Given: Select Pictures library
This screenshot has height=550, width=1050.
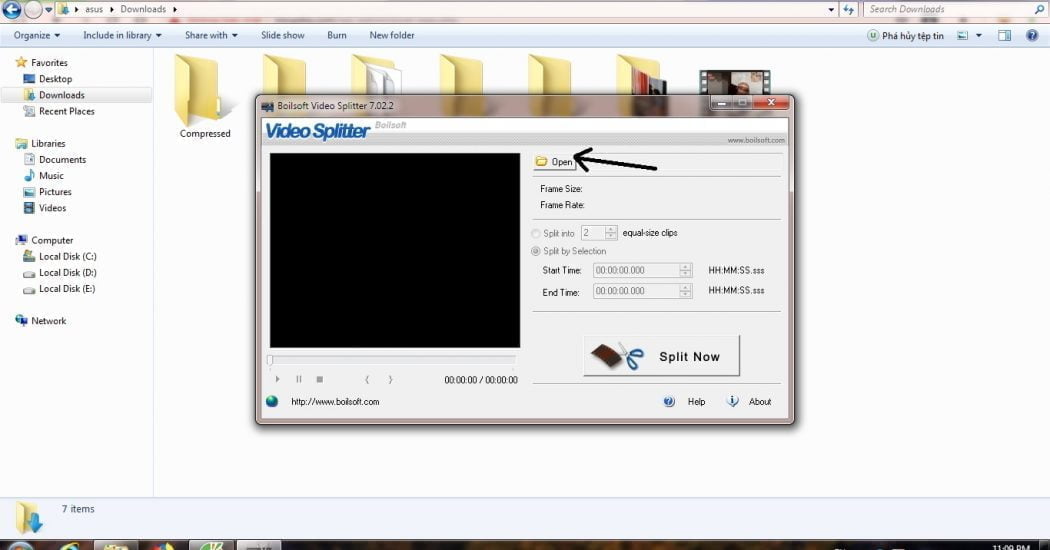Looking at the screenshot, I should pyautogui.click(x=55, y=192).
